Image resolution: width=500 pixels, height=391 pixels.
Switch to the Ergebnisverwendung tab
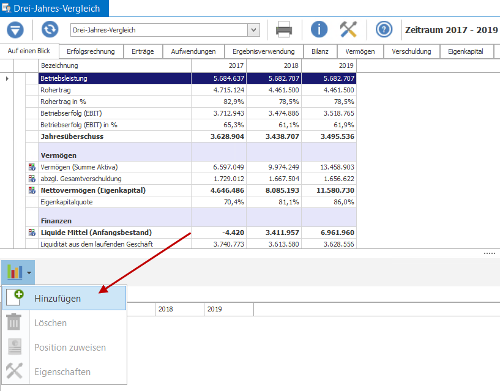(264, 52)
